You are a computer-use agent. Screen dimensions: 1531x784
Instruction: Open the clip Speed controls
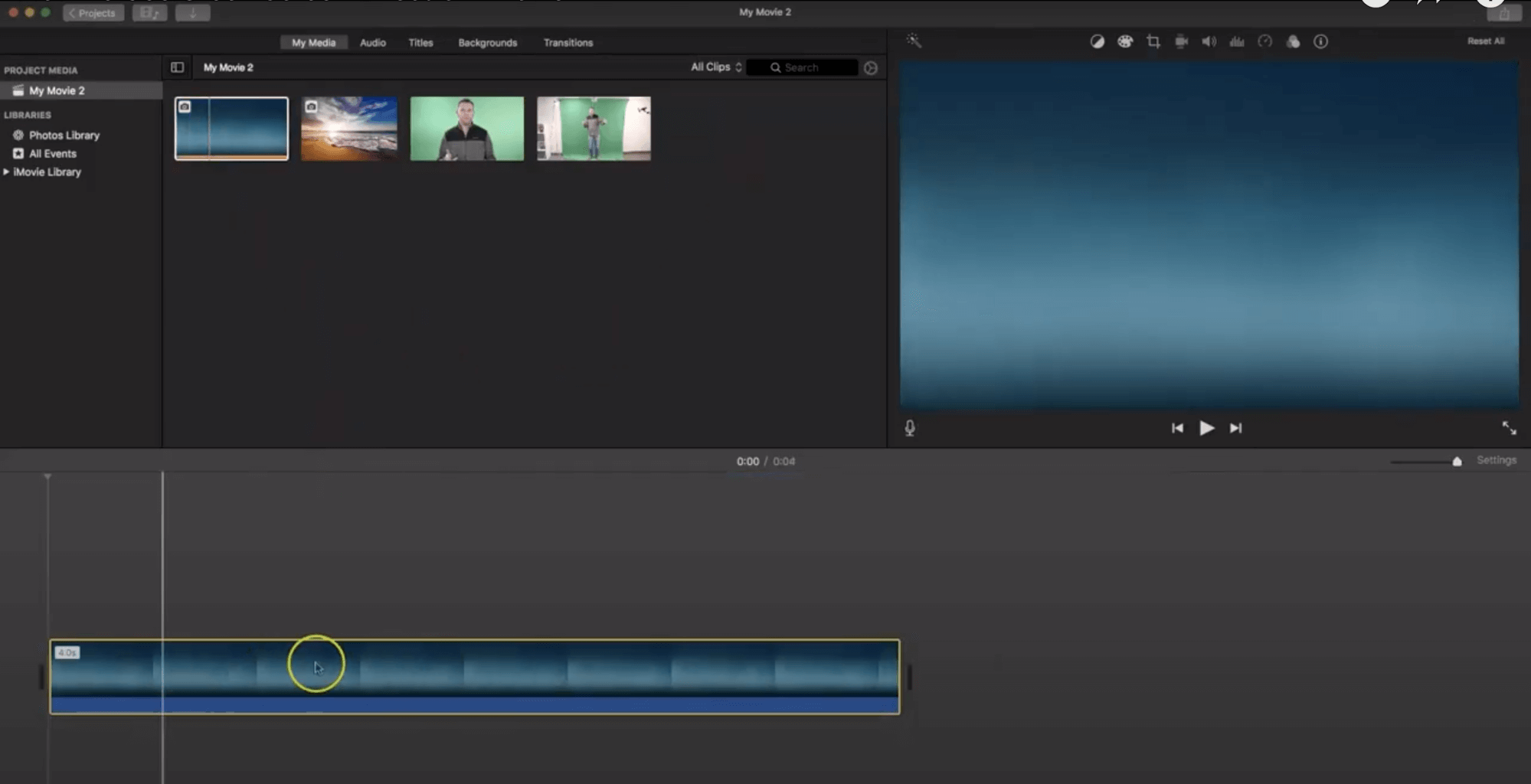pos(1264,41)
